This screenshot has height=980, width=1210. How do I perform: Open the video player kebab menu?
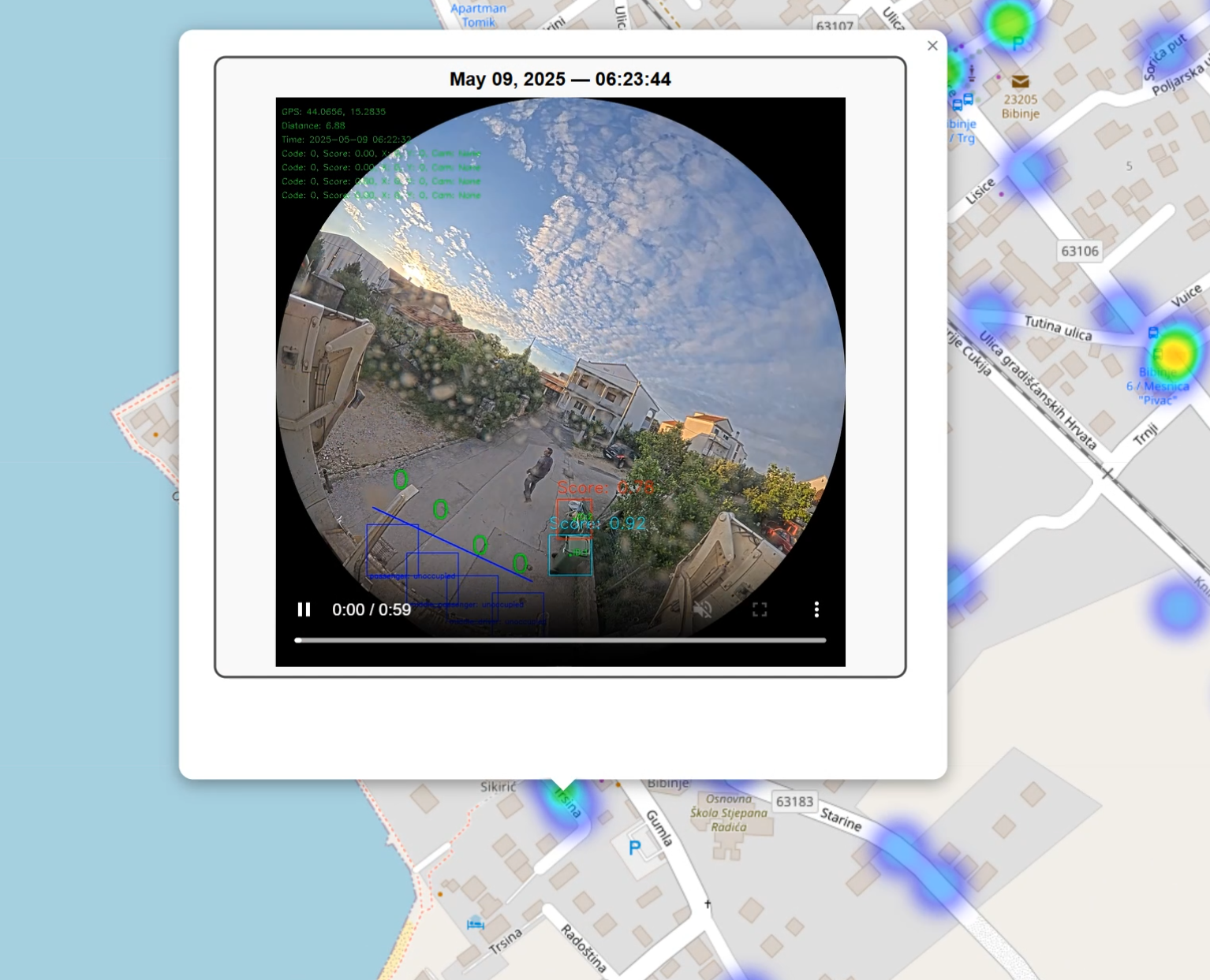(816, 609)
